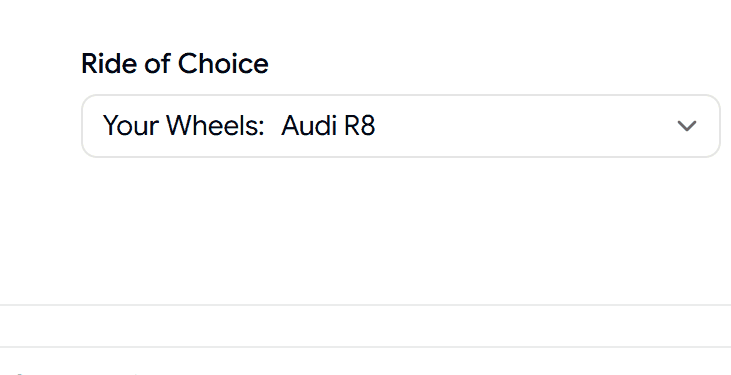Click the word Ride in the heading

pyautogui.click(x=110, y=63)
